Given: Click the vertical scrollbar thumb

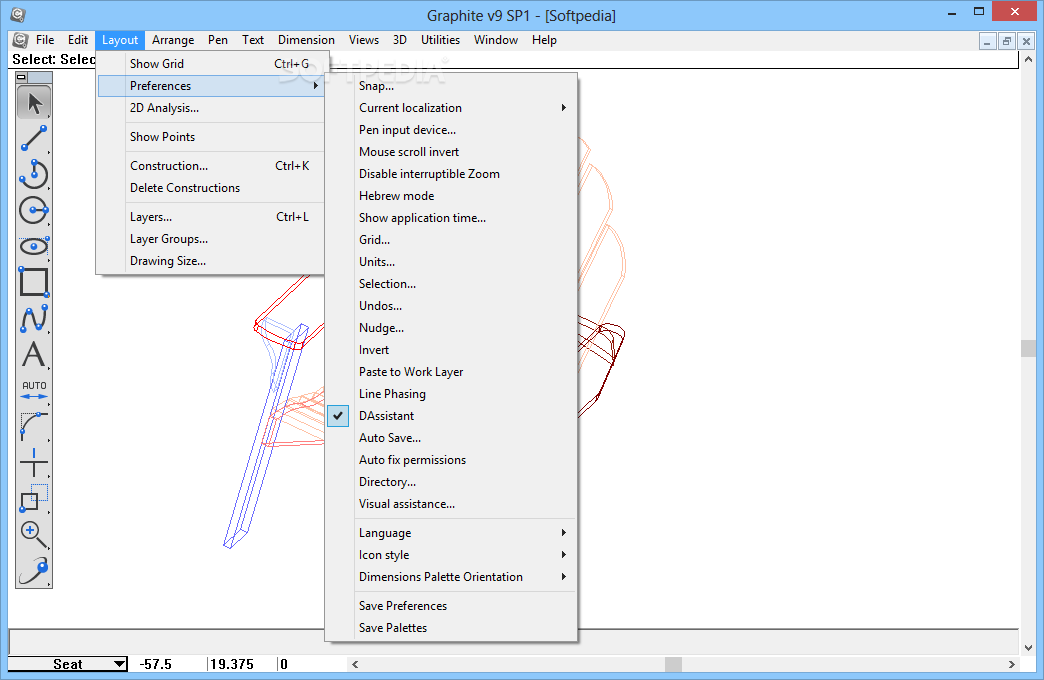Looking at the screenshot, I should point(1028,348).
